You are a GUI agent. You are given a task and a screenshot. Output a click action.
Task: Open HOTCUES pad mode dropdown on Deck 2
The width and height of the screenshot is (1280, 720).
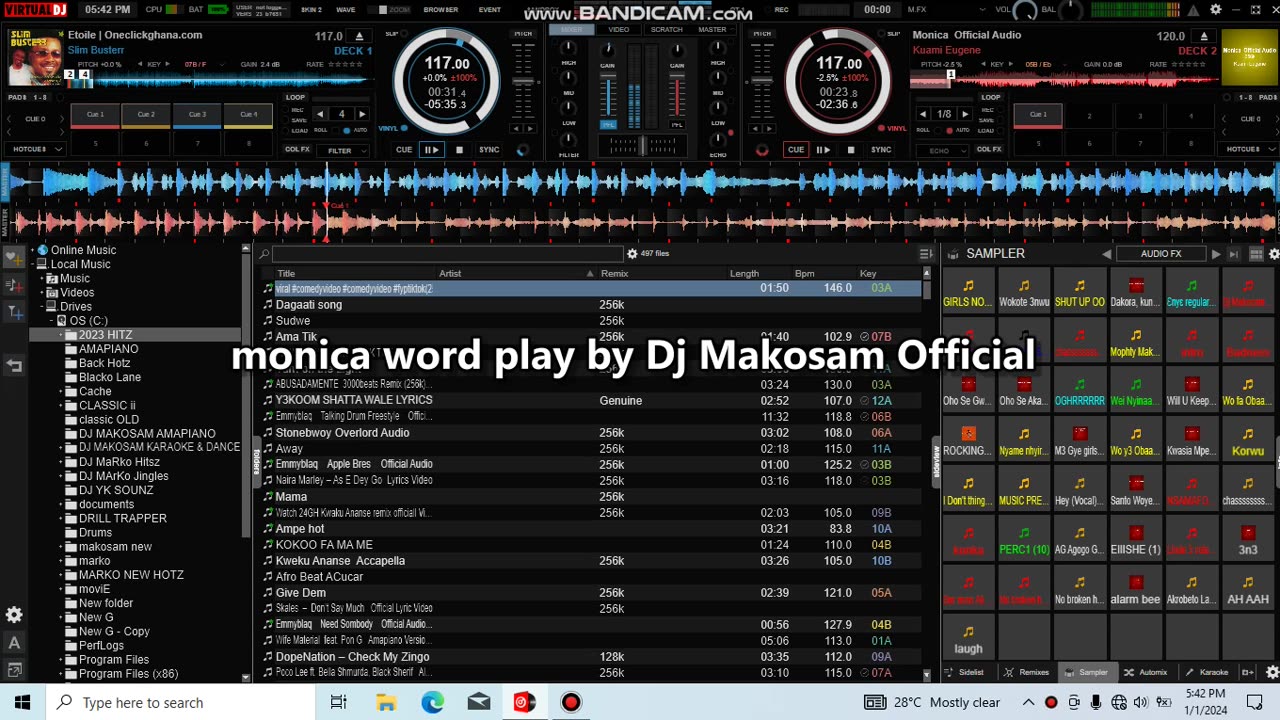1247,149
